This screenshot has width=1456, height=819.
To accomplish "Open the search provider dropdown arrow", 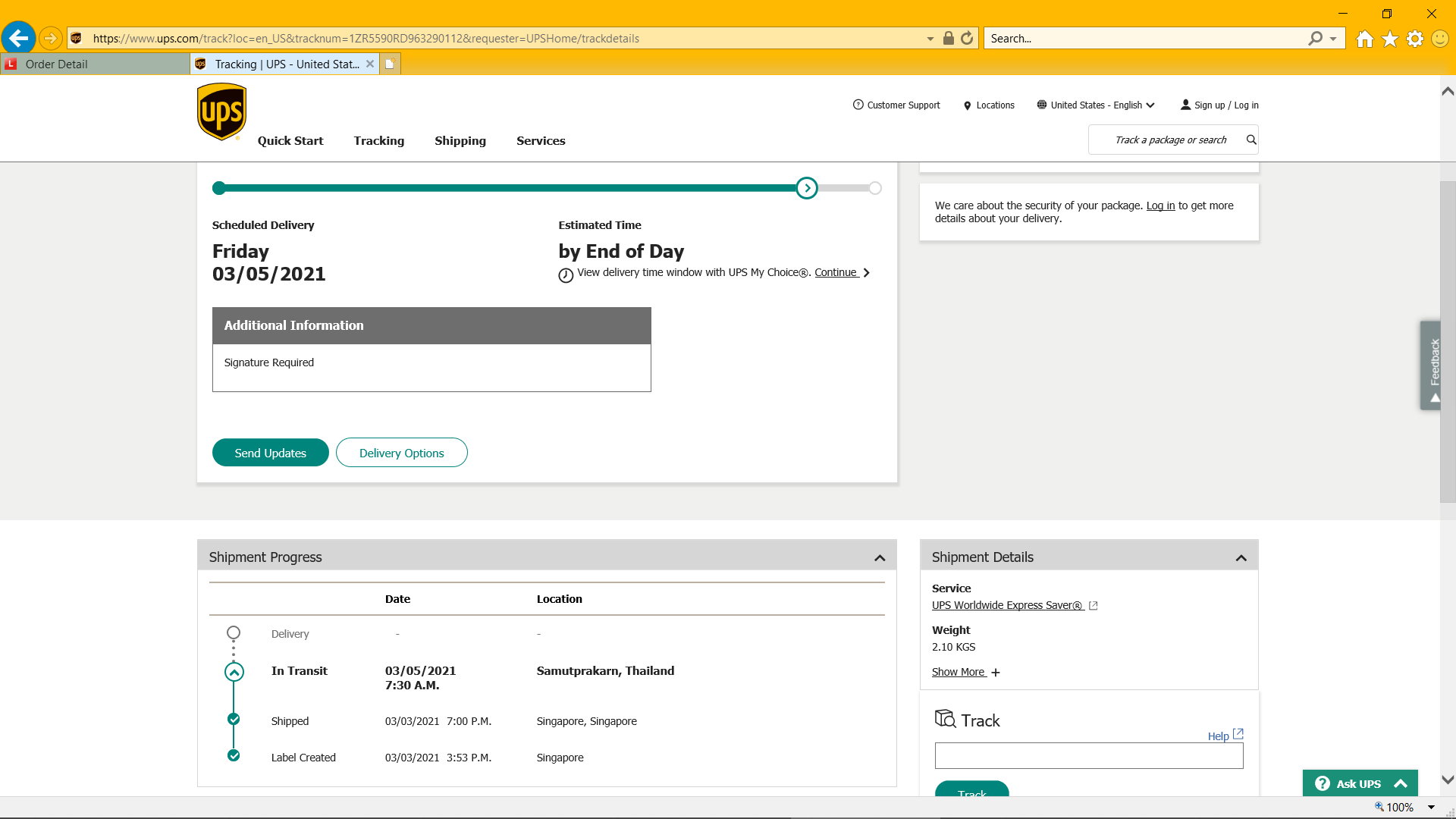I will [1333, 39].
